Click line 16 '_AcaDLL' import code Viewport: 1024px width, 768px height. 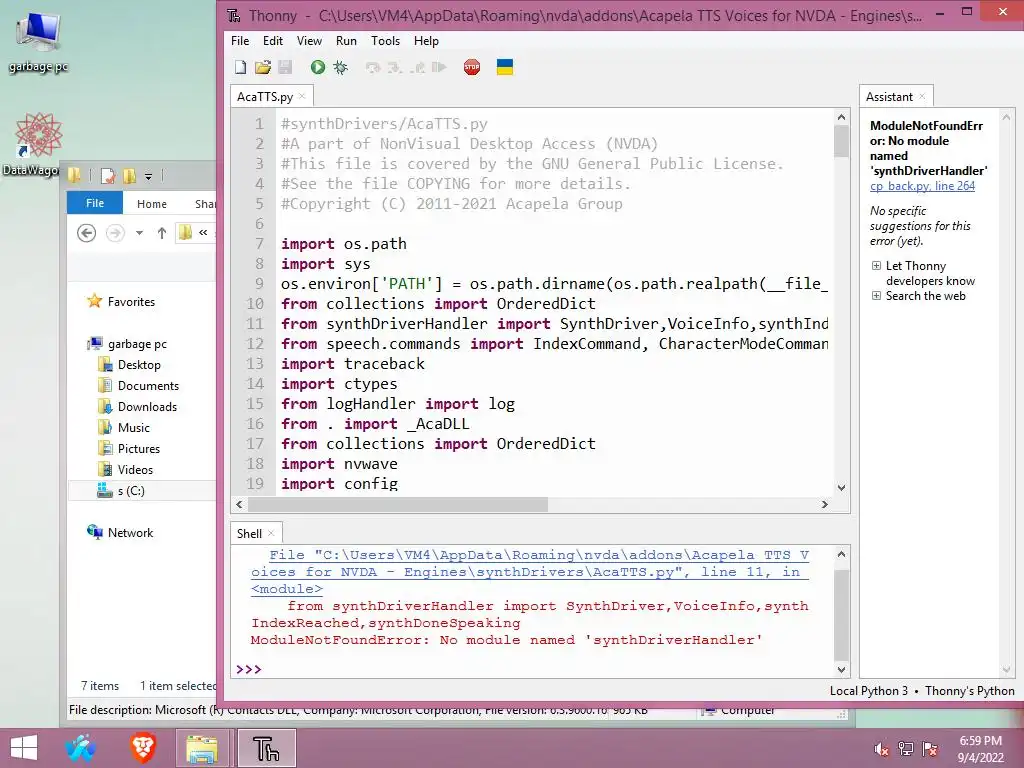pyautogui.click(x=375, y=424)
